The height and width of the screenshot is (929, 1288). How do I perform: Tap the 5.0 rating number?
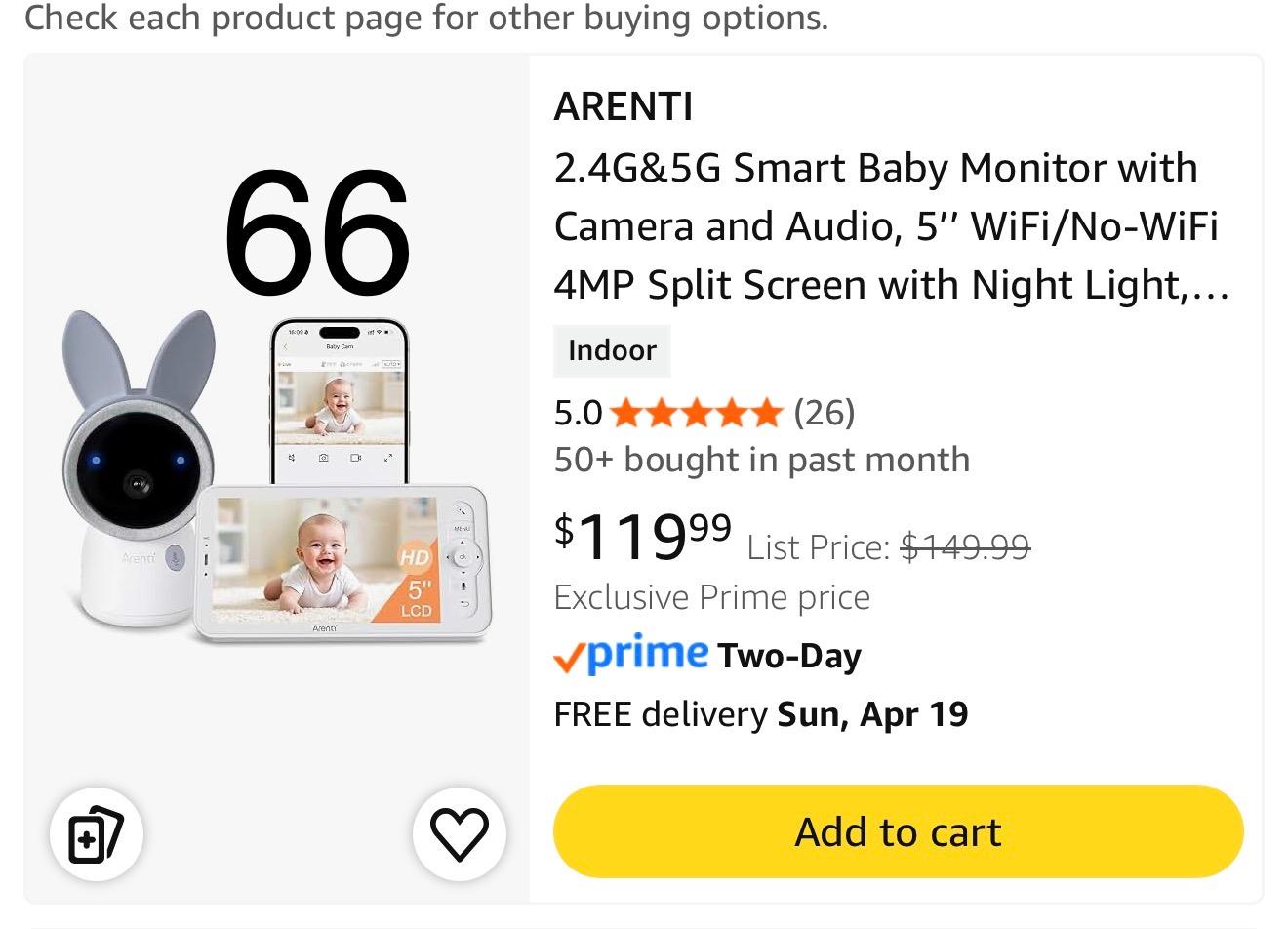578,414
